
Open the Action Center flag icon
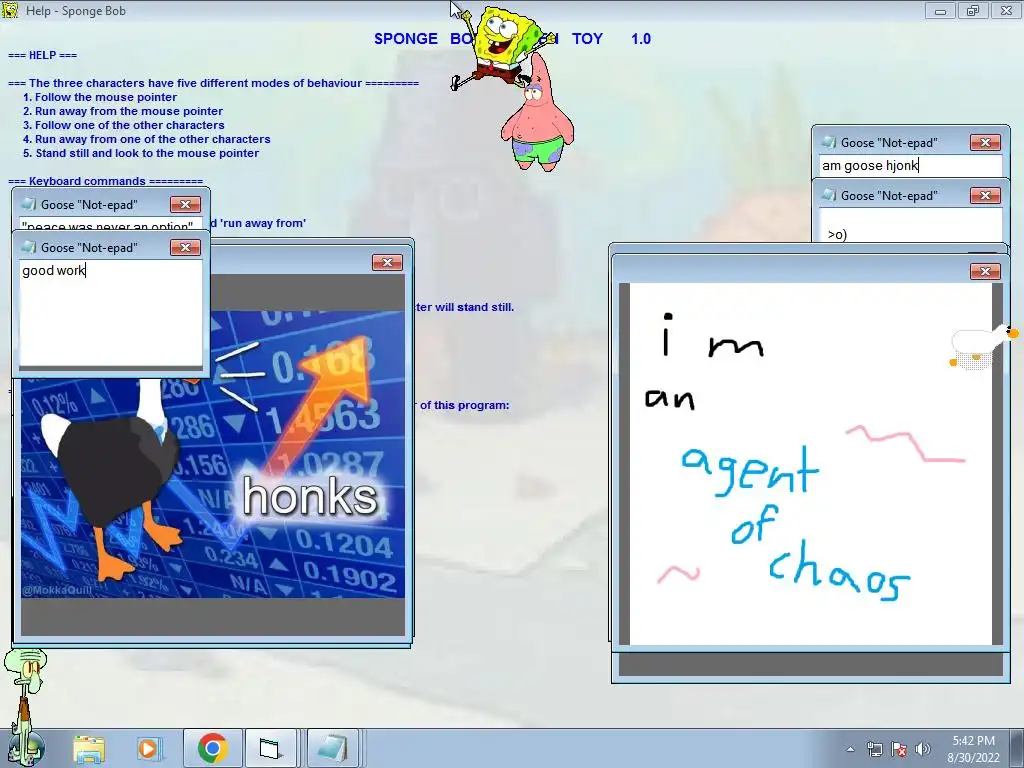(899, 749)
